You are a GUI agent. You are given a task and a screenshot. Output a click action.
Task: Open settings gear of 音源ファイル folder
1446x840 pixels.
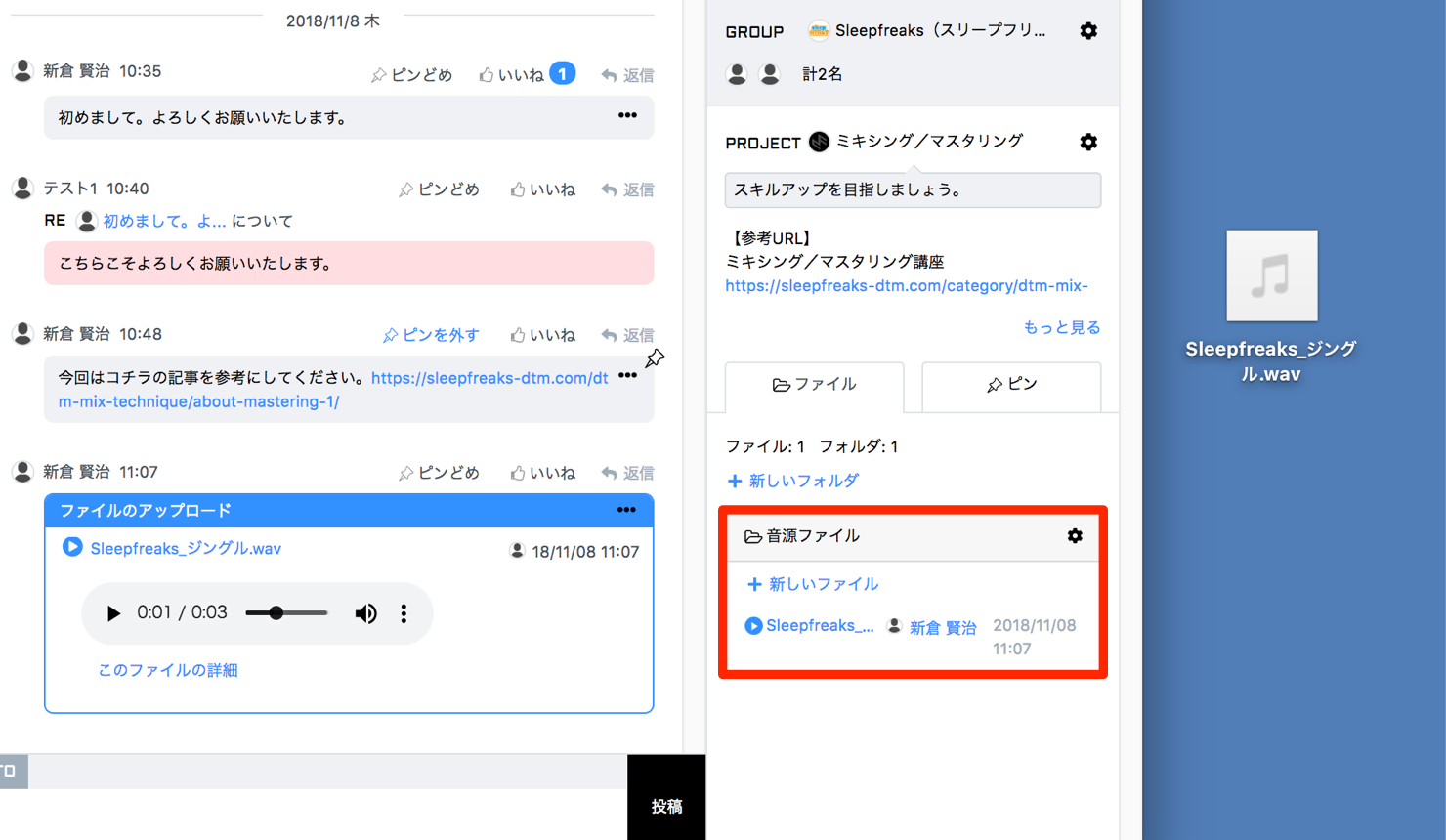click(x=1075, y=535)
